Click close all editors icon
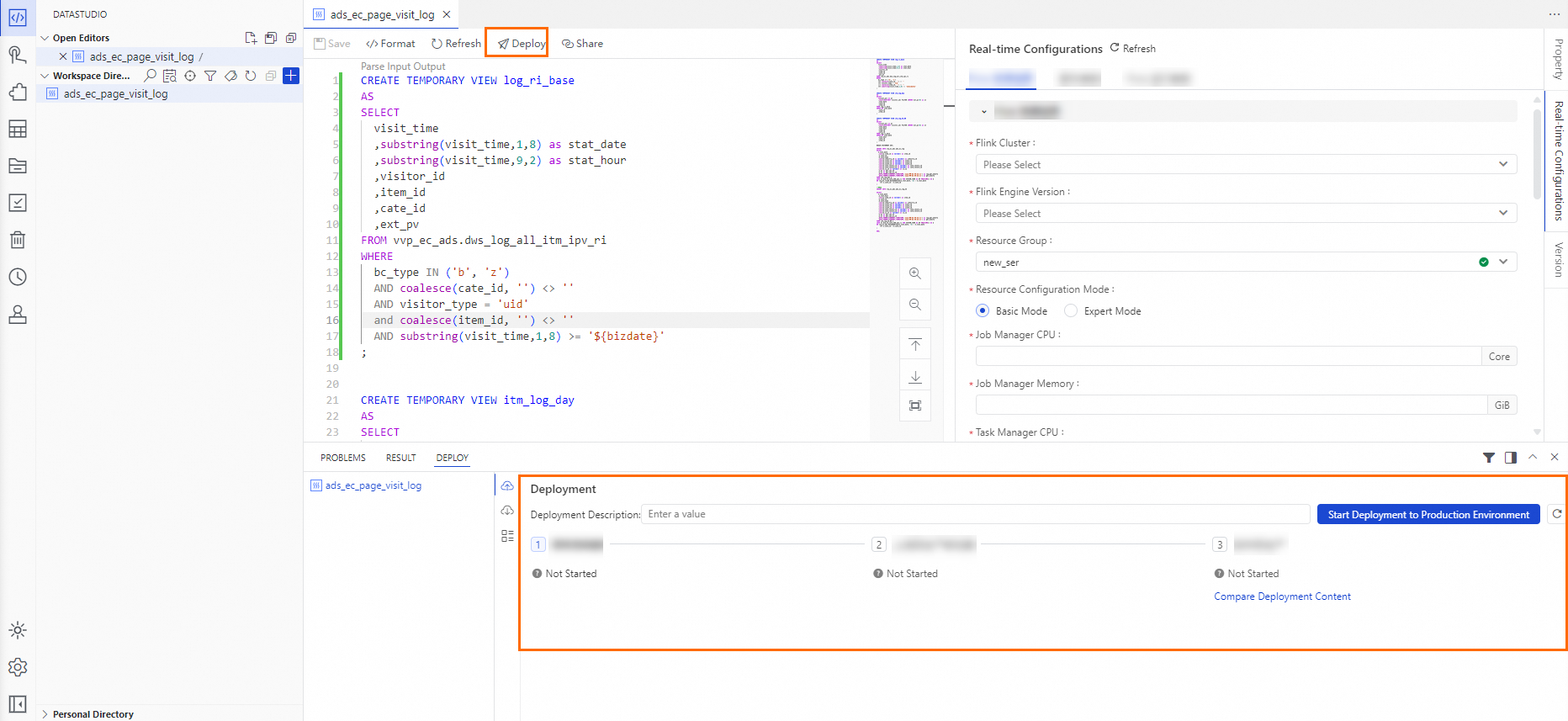 [x=291, y=38]
